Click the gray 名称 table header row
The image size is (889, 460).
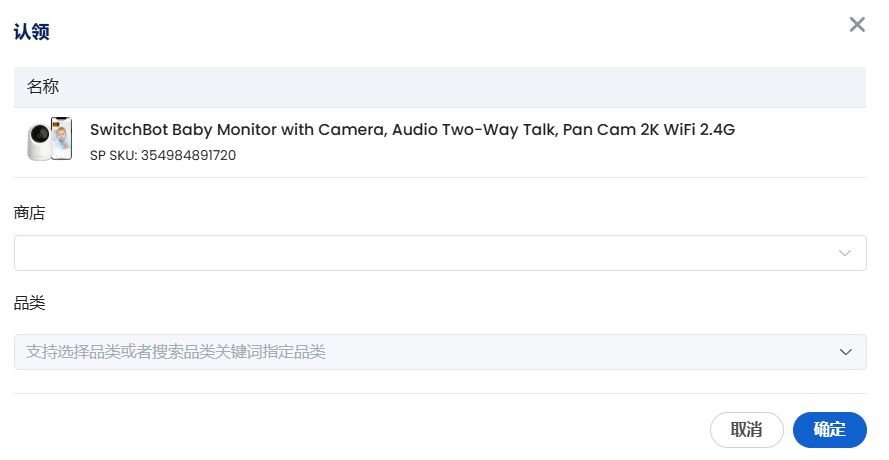click(440, 87)
